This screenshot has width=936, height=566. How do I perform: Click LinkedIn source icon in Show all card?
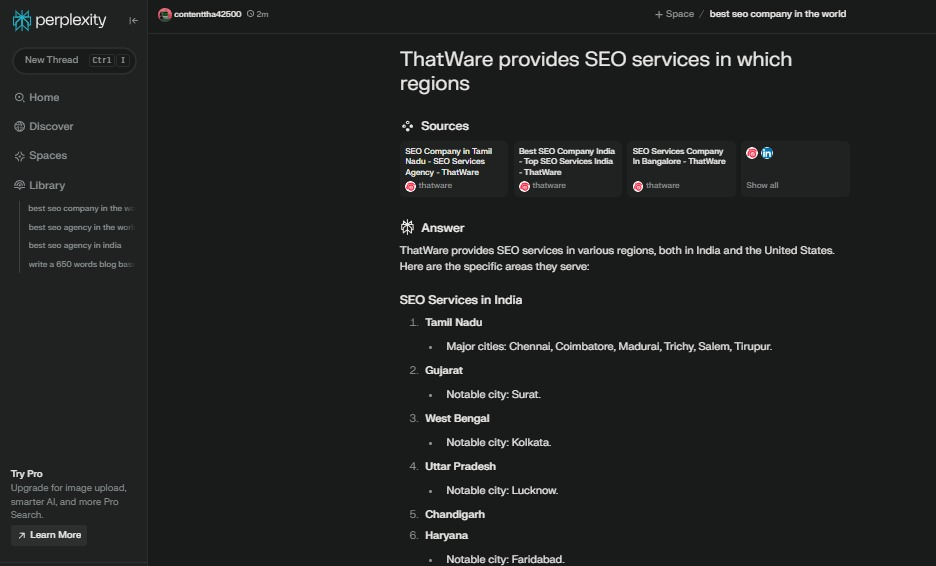click(x=767, y=153)
